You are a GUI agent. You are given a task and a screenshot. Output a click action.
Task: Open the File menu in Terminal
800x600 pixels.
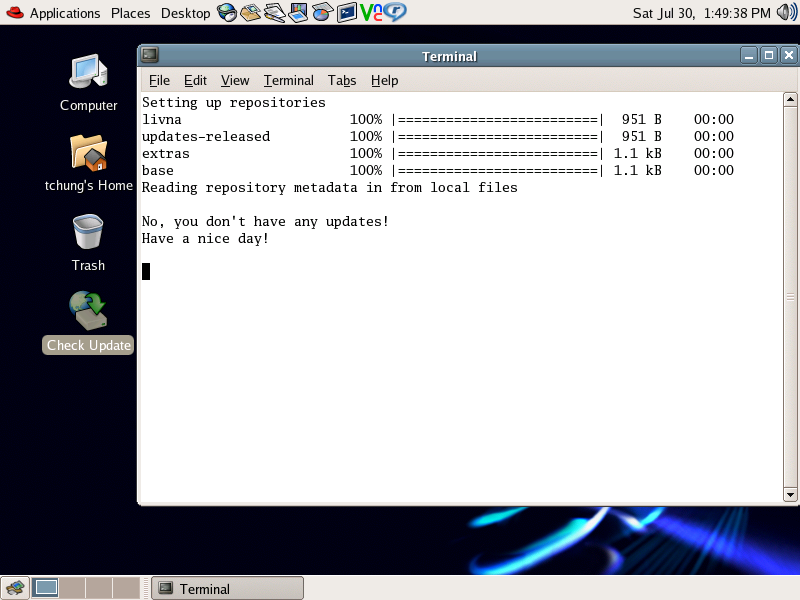coord(159,81)
